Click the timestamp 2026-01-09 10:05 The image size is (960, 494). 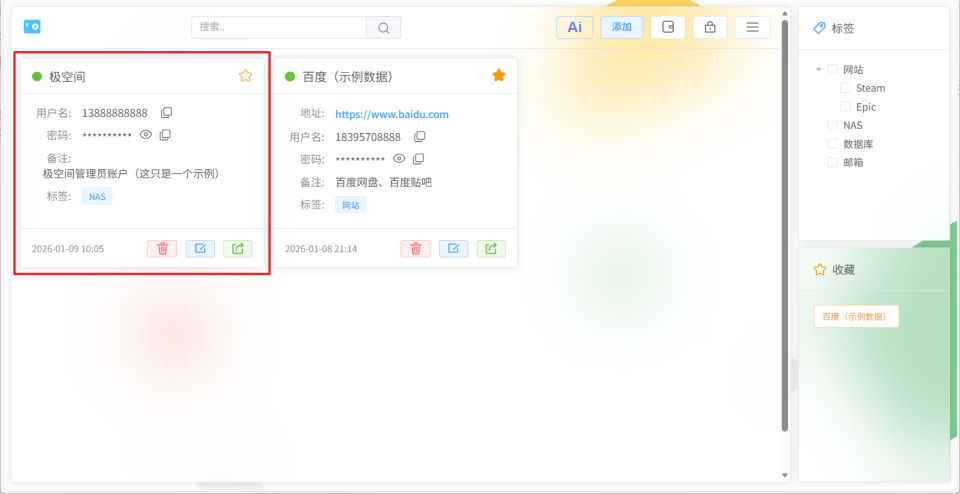[68, 249]
